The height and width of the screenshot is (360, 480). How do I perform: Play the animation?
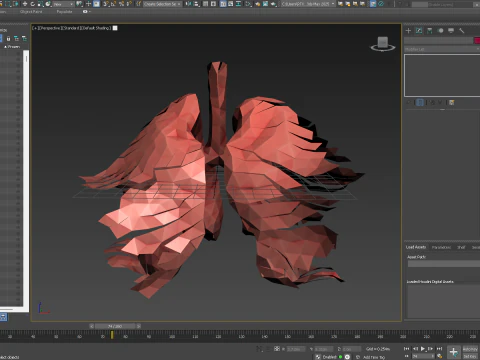[423, 349]
